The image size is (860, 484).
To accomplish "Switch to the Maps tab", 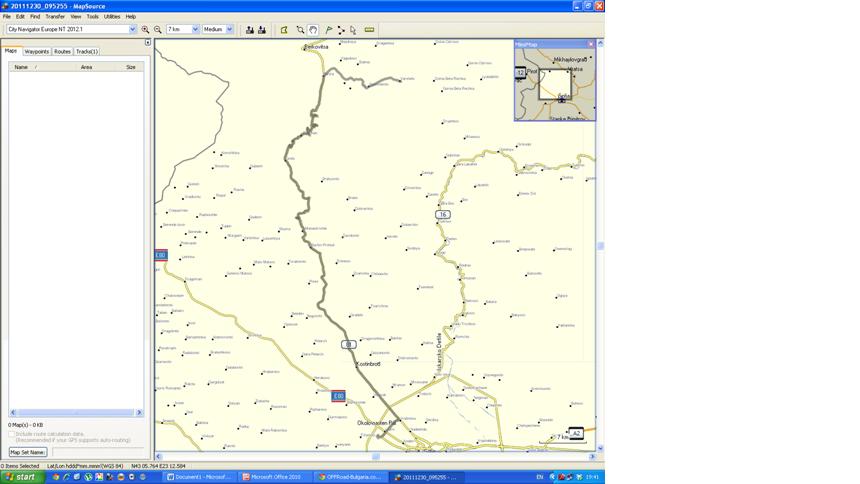I will pyautogui.click(x=11, y=50).
